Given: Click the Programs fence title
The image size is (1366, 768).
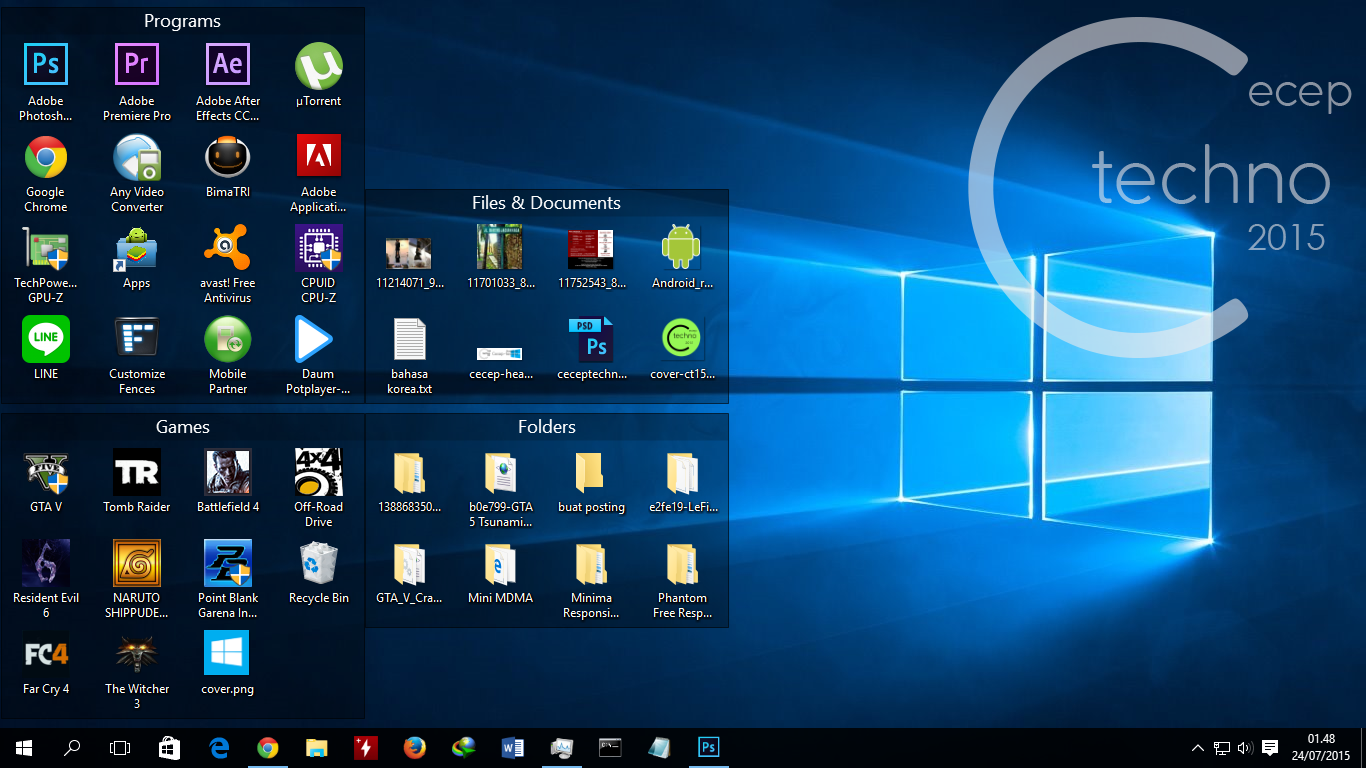Looking at the screenshot, I should click(182, 21).
